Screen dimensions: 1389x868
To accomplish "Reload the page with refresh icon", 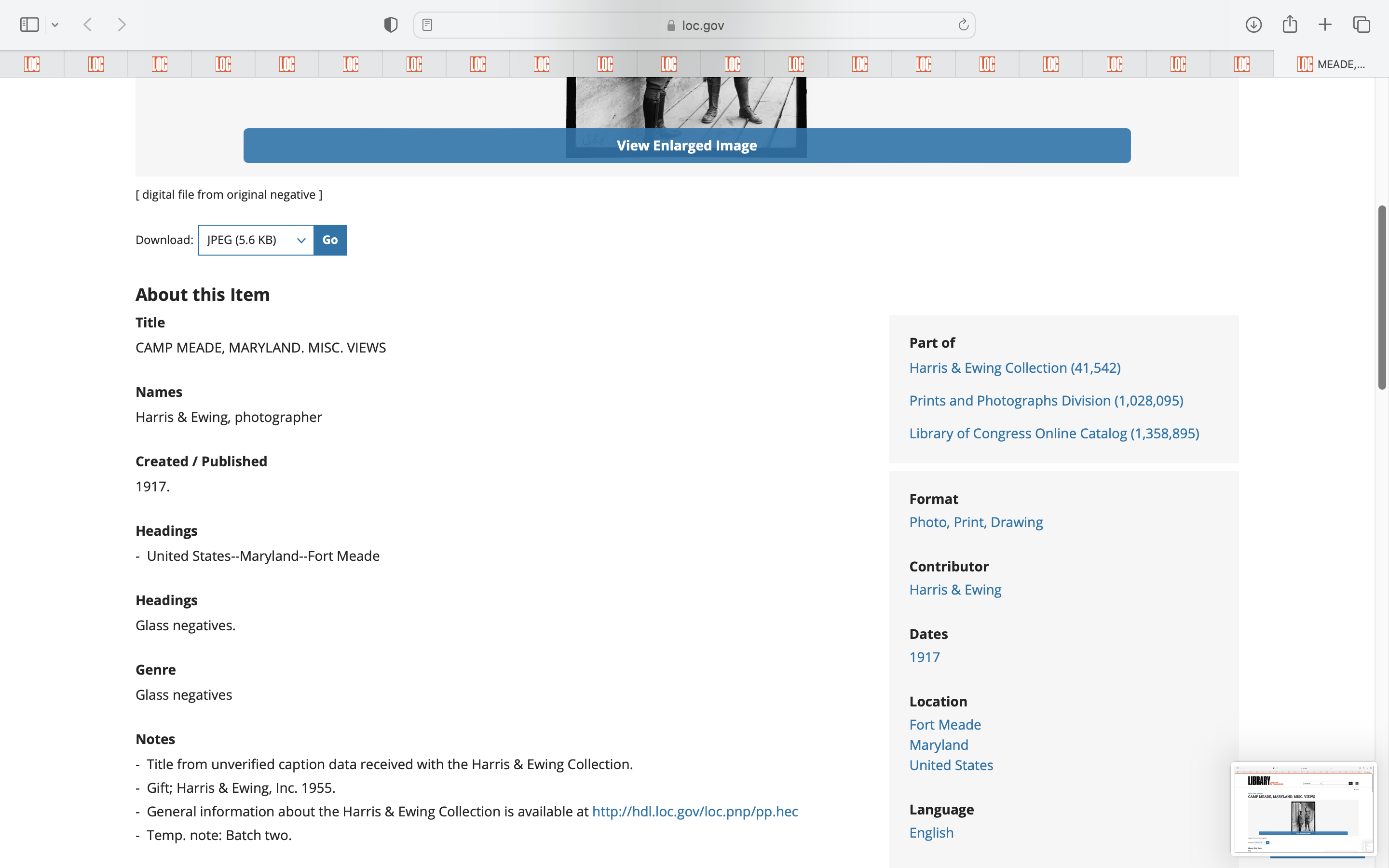I will tap(963, 25).
